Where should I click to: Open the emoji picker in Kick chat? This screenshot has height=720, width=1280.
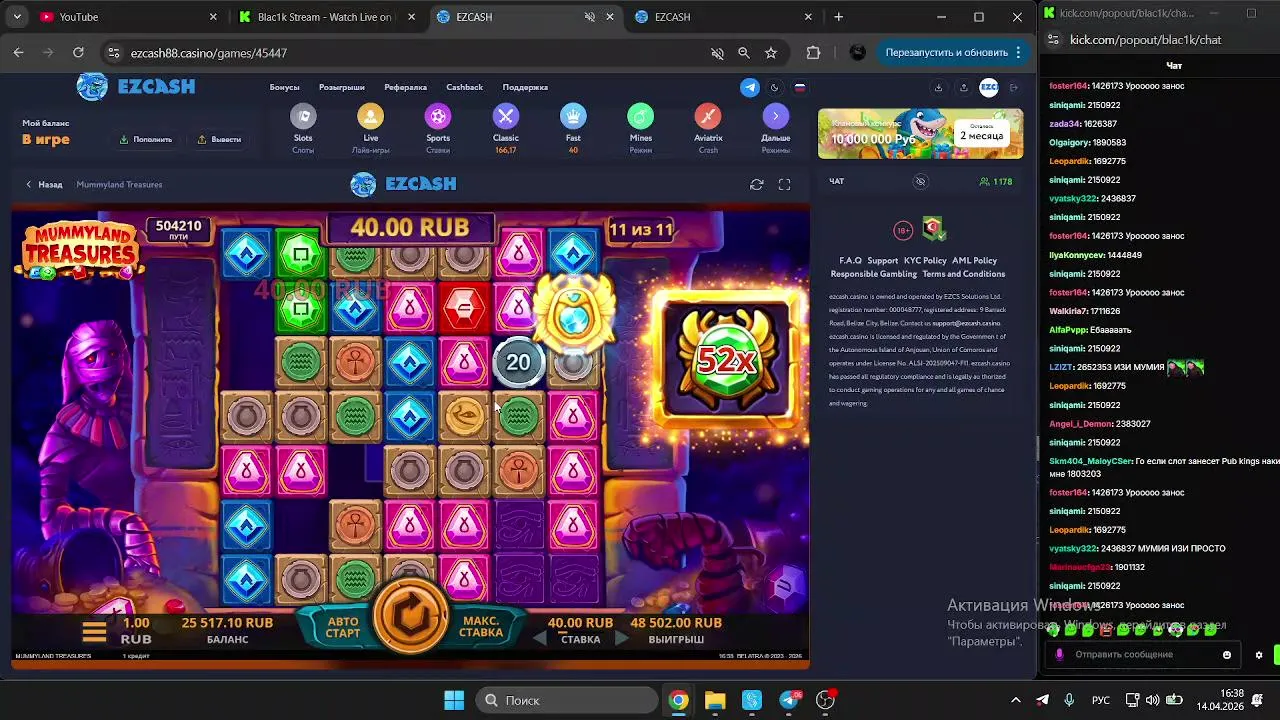click(1227, 655)
